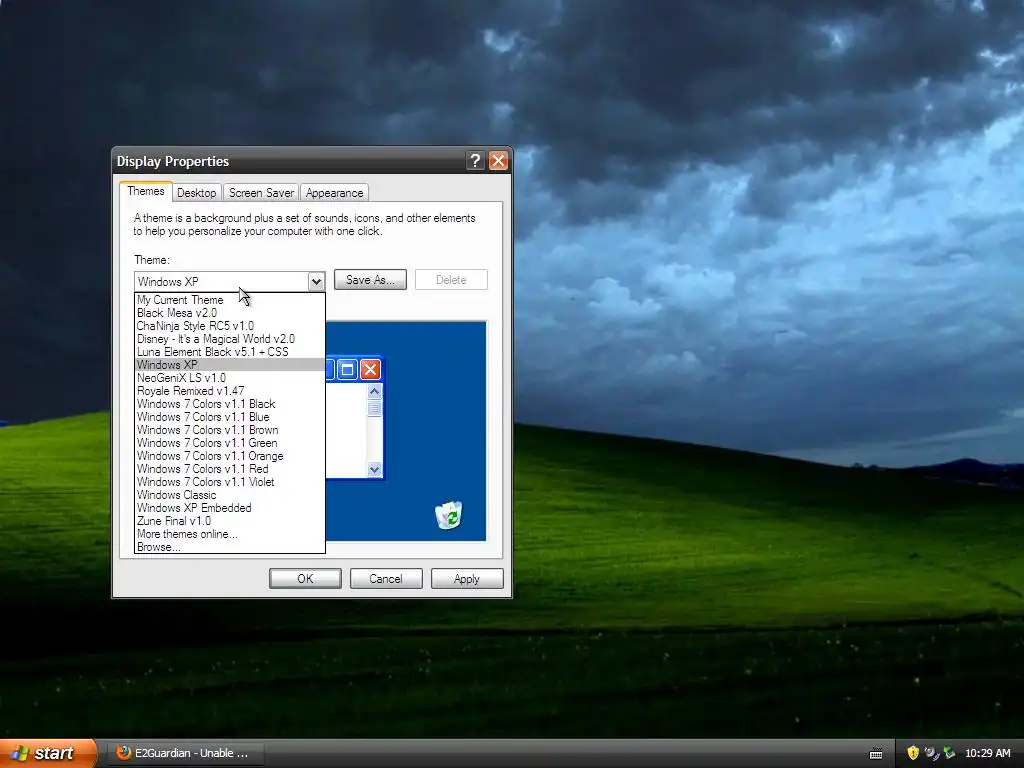Image resolution: width=1024 pixels, height=768 pixels.
Task: Select the Windows Classic theme
Action: (229, 495)
